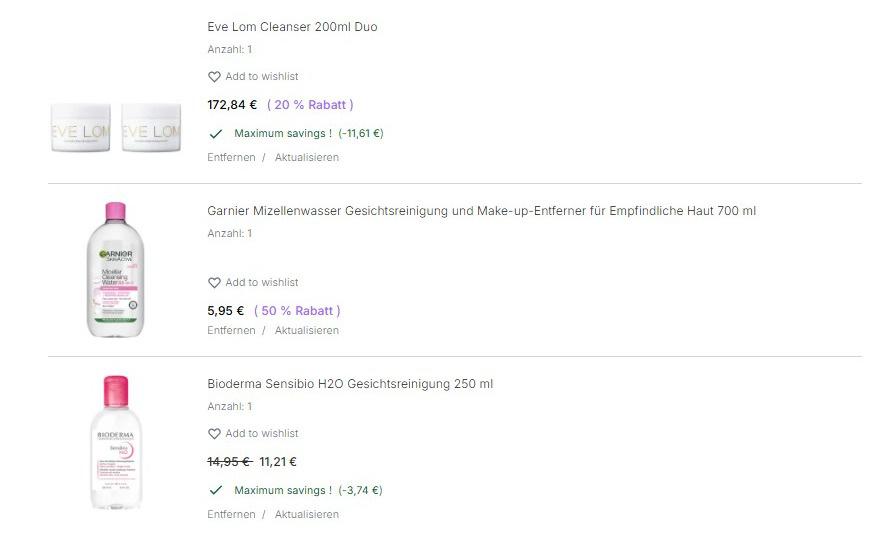The width and height of the screenshot is (878, 538).
Task: Open the Eve Lom Cleanser product image
Action: click(116, 127)
